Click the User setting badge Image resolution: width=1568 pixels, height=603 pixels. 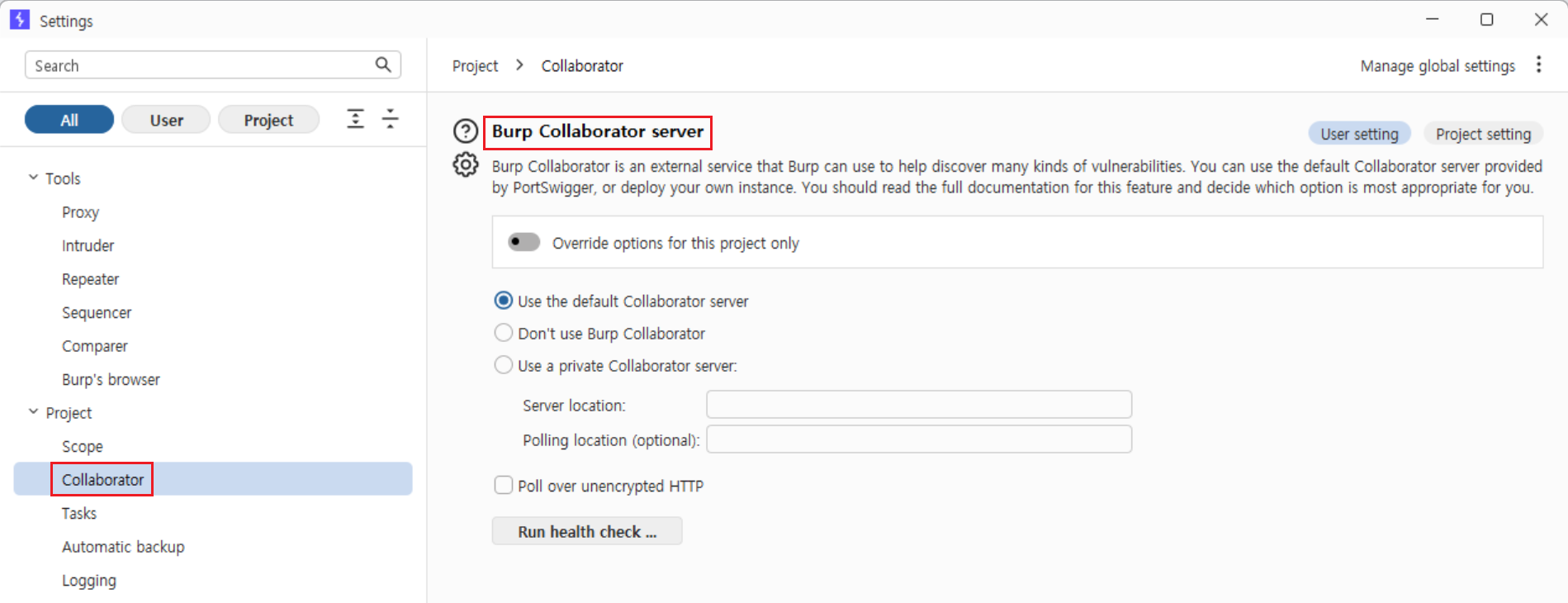click(1359, 134)
